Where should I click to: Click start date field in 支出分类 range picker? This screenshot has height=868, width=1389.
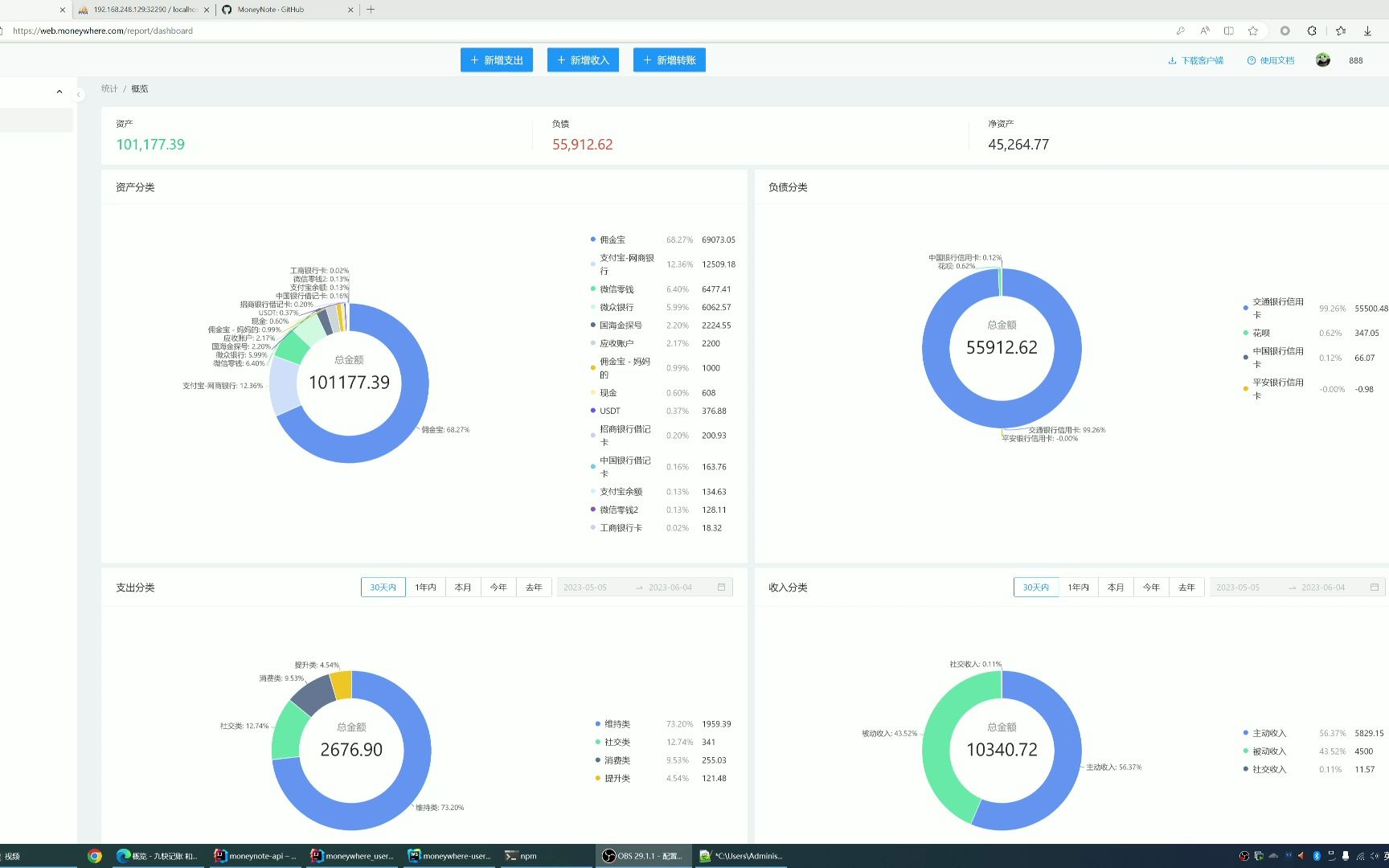(x=585, y=588)
